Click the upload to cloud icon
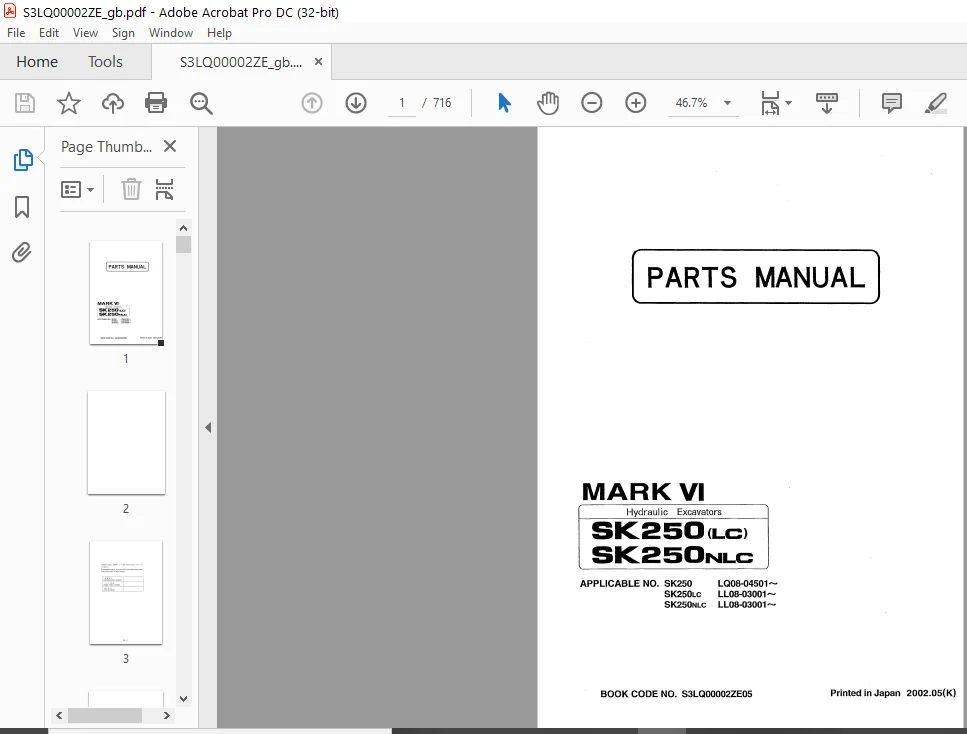The height and width of the screenshot is (734, 967). tap(113, 103)
